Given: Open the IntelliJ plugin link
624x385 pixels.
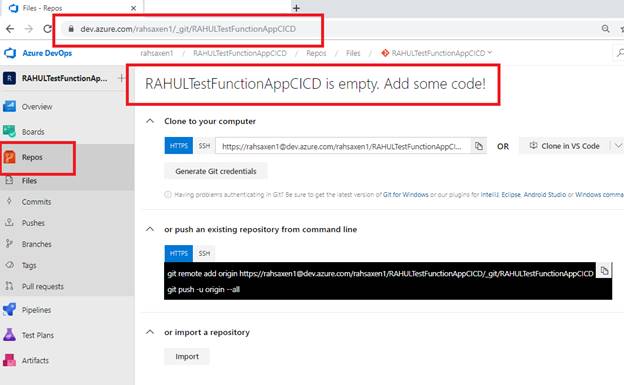Looking at the screenshot, I should pos(489,195).
